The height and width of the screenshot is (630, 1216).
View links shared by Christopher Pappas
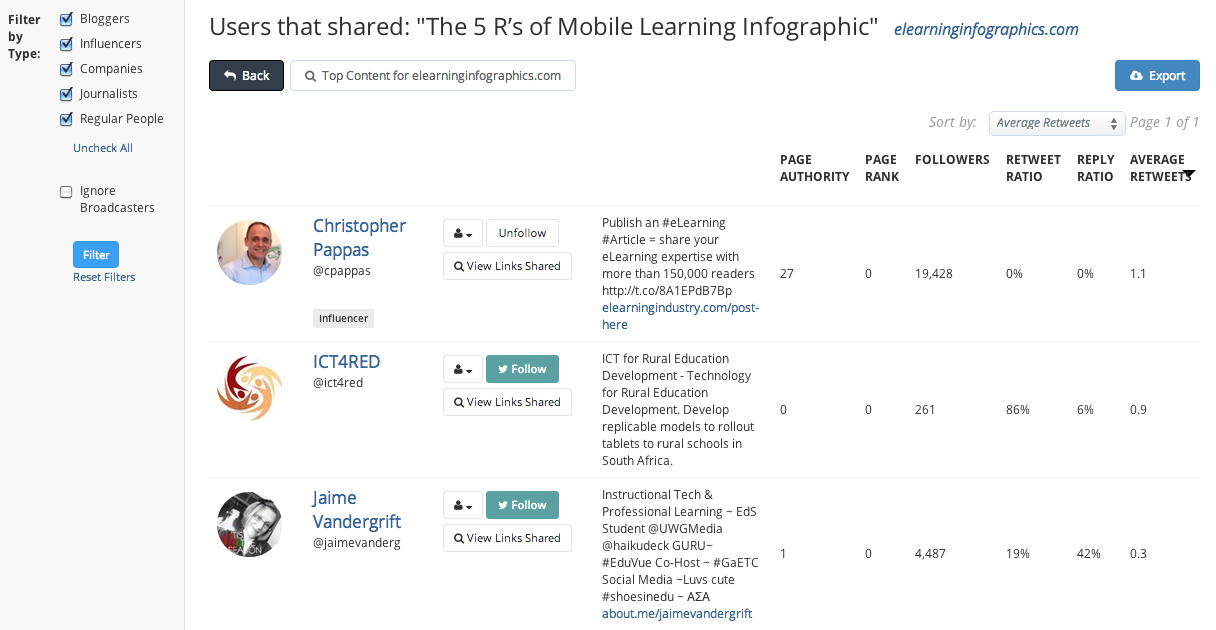coord(507,266)
